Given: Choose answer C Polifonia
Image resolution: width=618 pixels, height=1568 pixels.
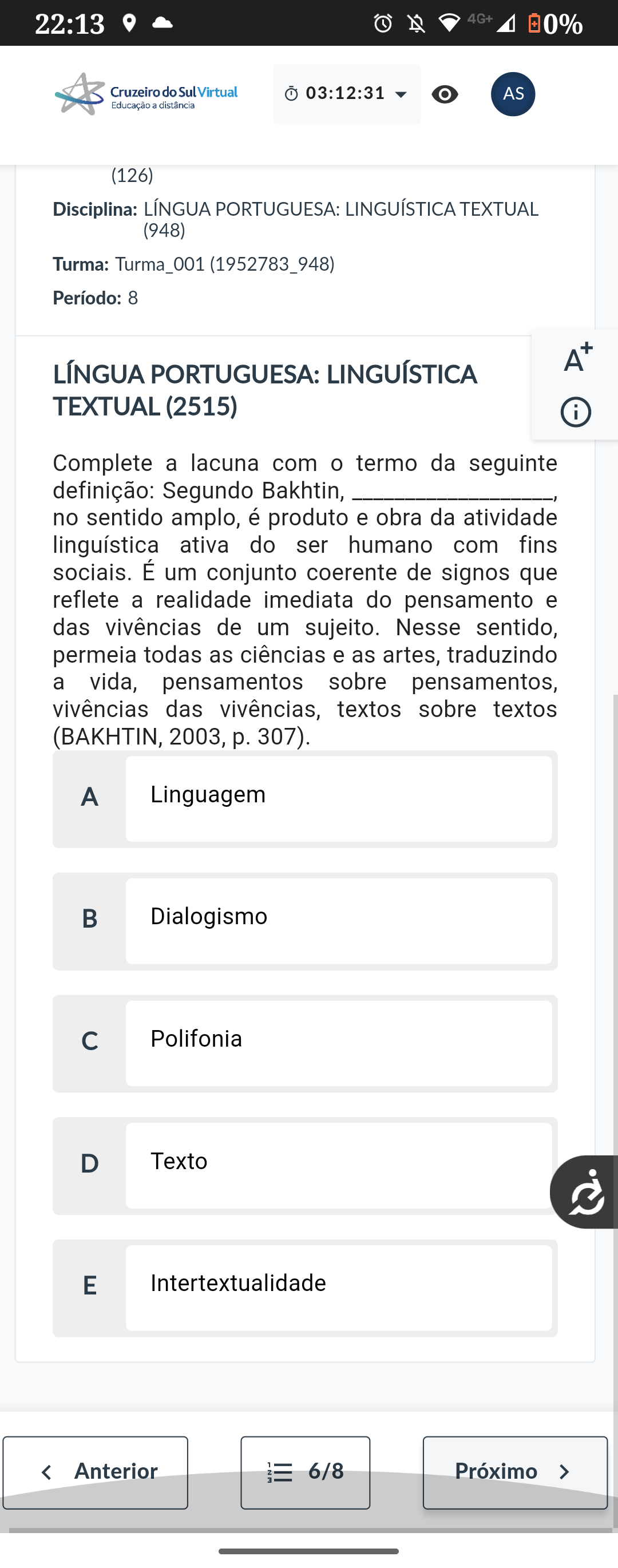Looking at the screenshot, I should [338, 1043].
